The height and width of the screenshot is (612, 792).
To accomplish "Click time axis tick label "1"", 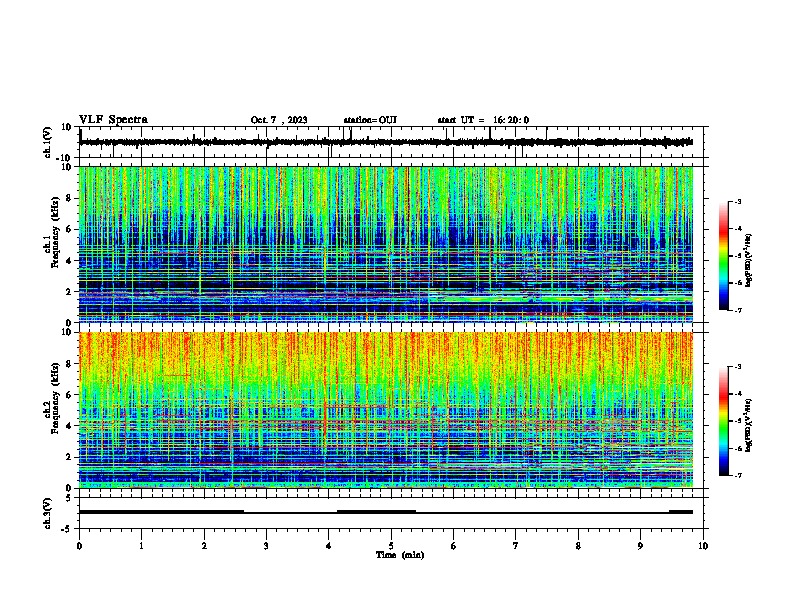I will [141, 546].
